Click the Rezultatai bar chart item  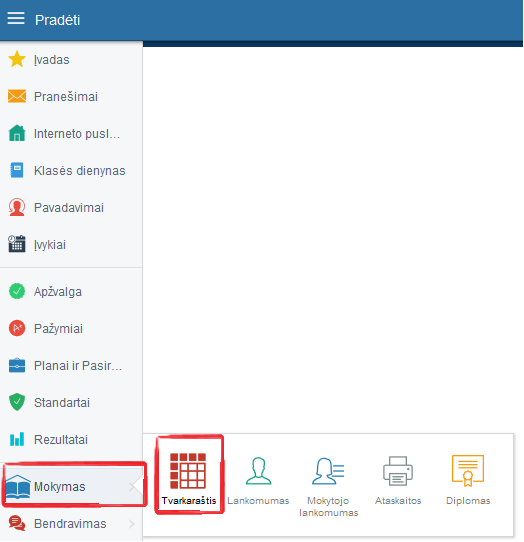click(x=71, y=439)
